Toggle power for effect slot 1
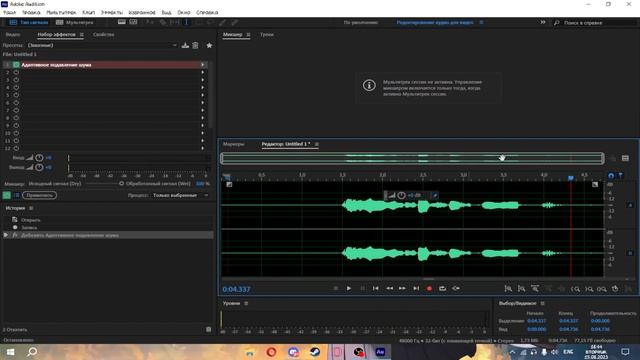This screenshot has width=640, height=360. click(16, 64)
